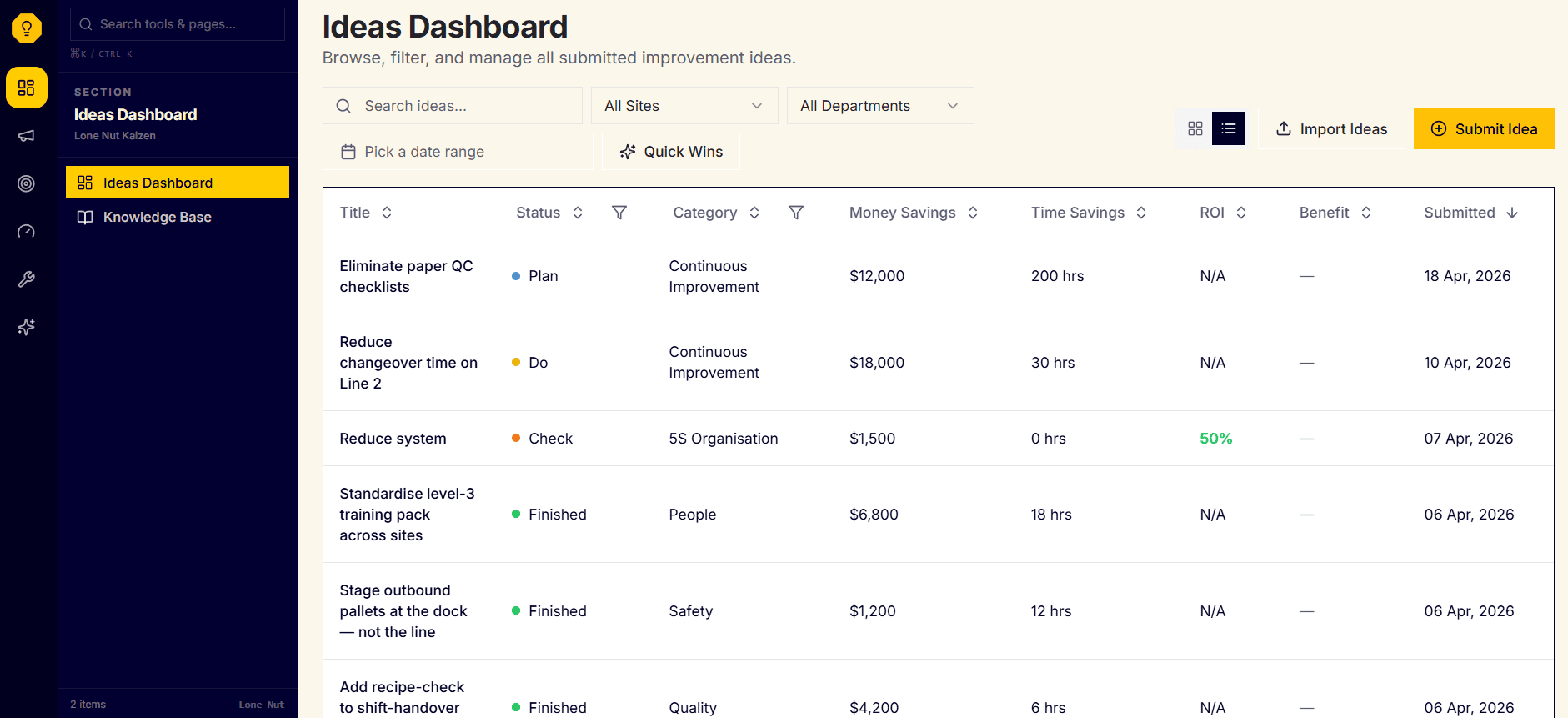Sort by ROI column arrows
The width and height of the screenshot is (1568, 718).
[x=1241, y=213]
